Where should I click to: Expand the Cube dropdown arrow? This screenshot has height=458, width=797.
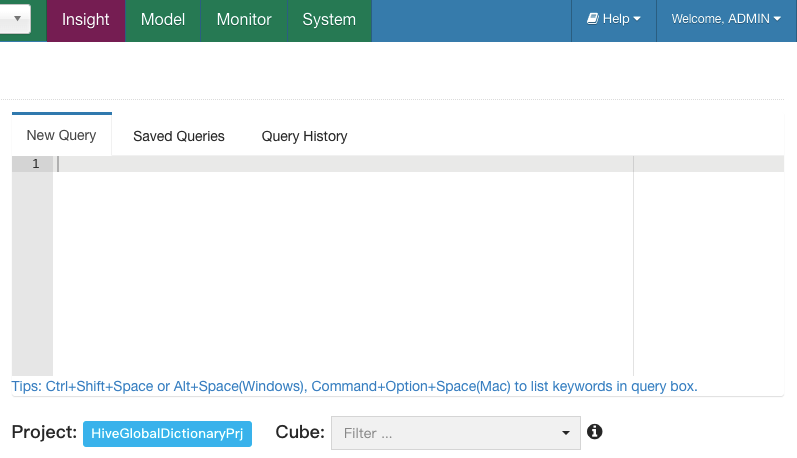566,433
